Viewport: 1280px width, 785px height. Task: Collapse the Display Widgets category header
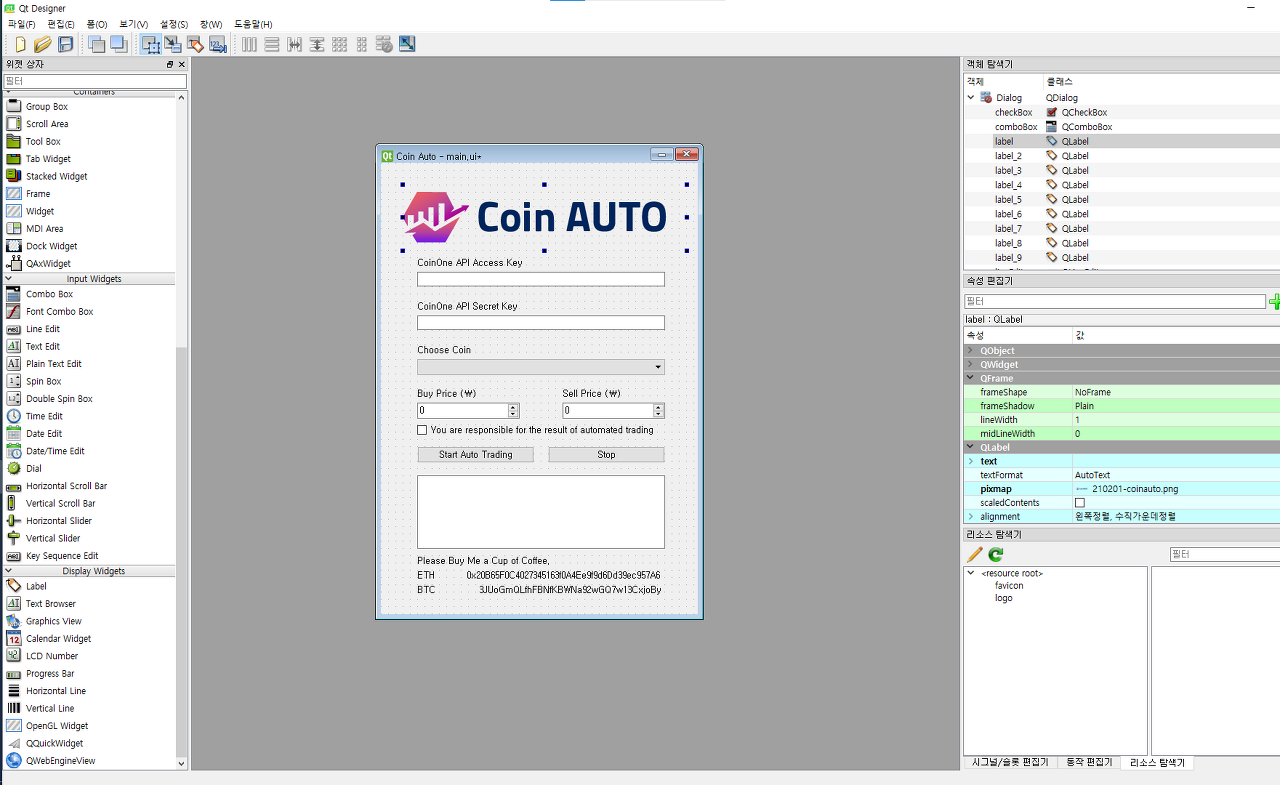pyautogui.click(x=92, y=571)
